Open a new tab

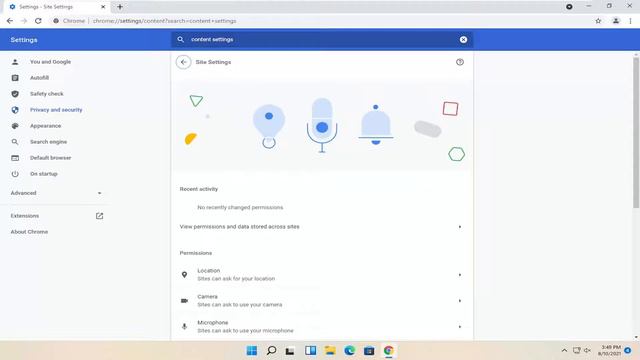click(x=120, y=7)
